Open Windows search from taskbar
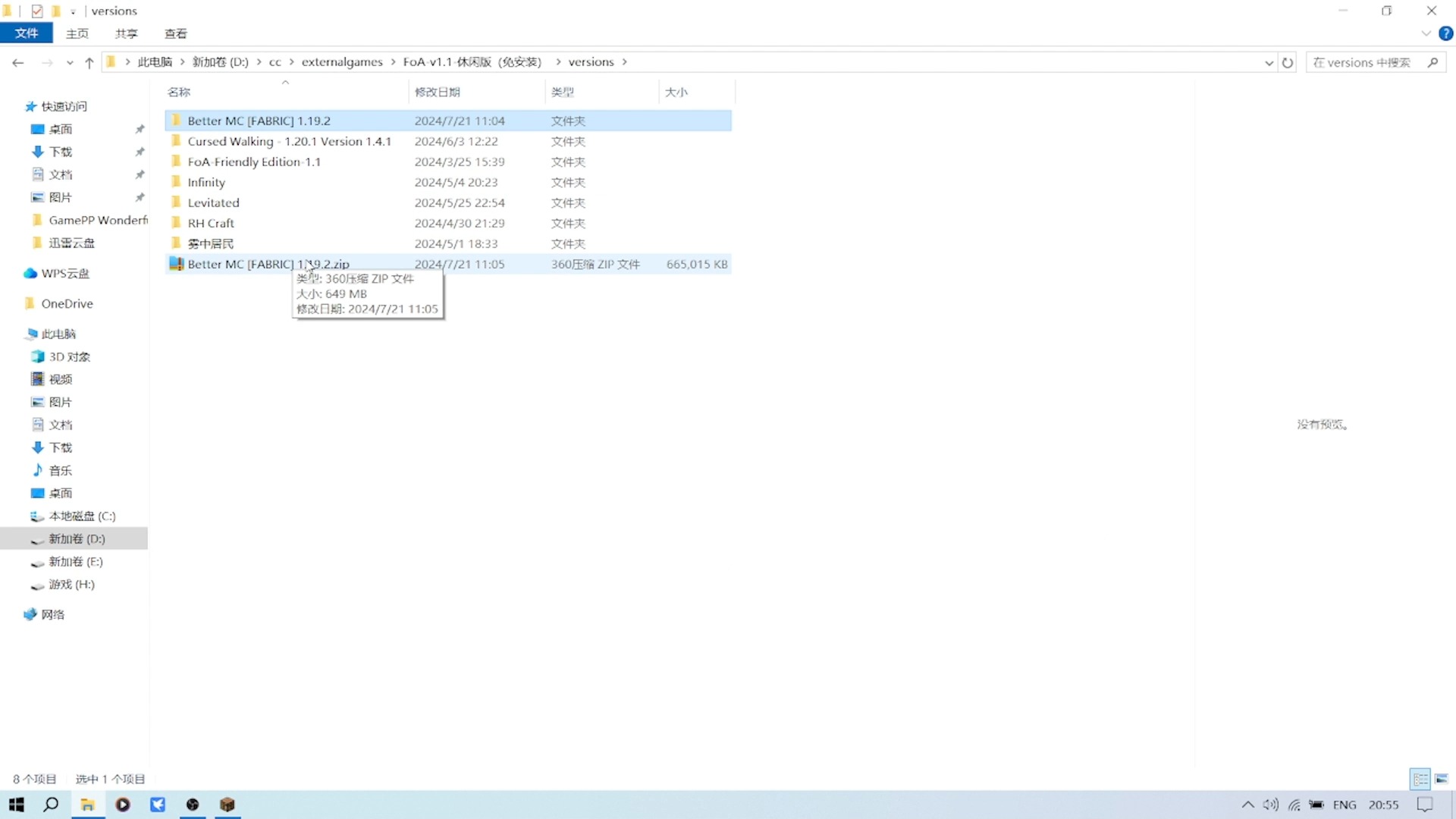Screen dimensions: 1456x819 tap(51, 805)
